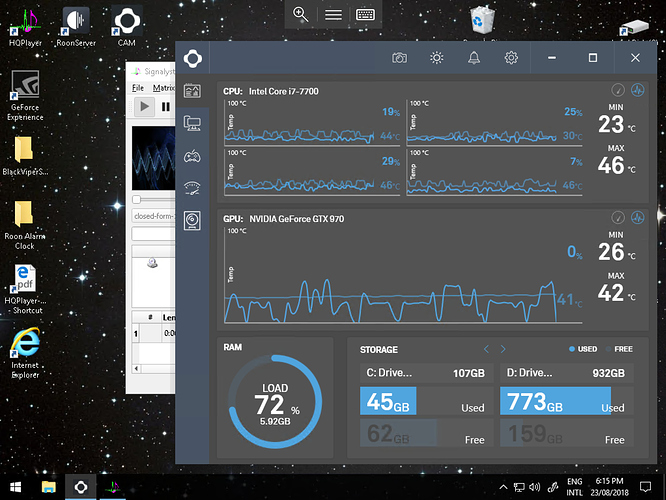Click the GPU temperature graph at 41°C
This screenshot has height=500, width=666.
403,275
